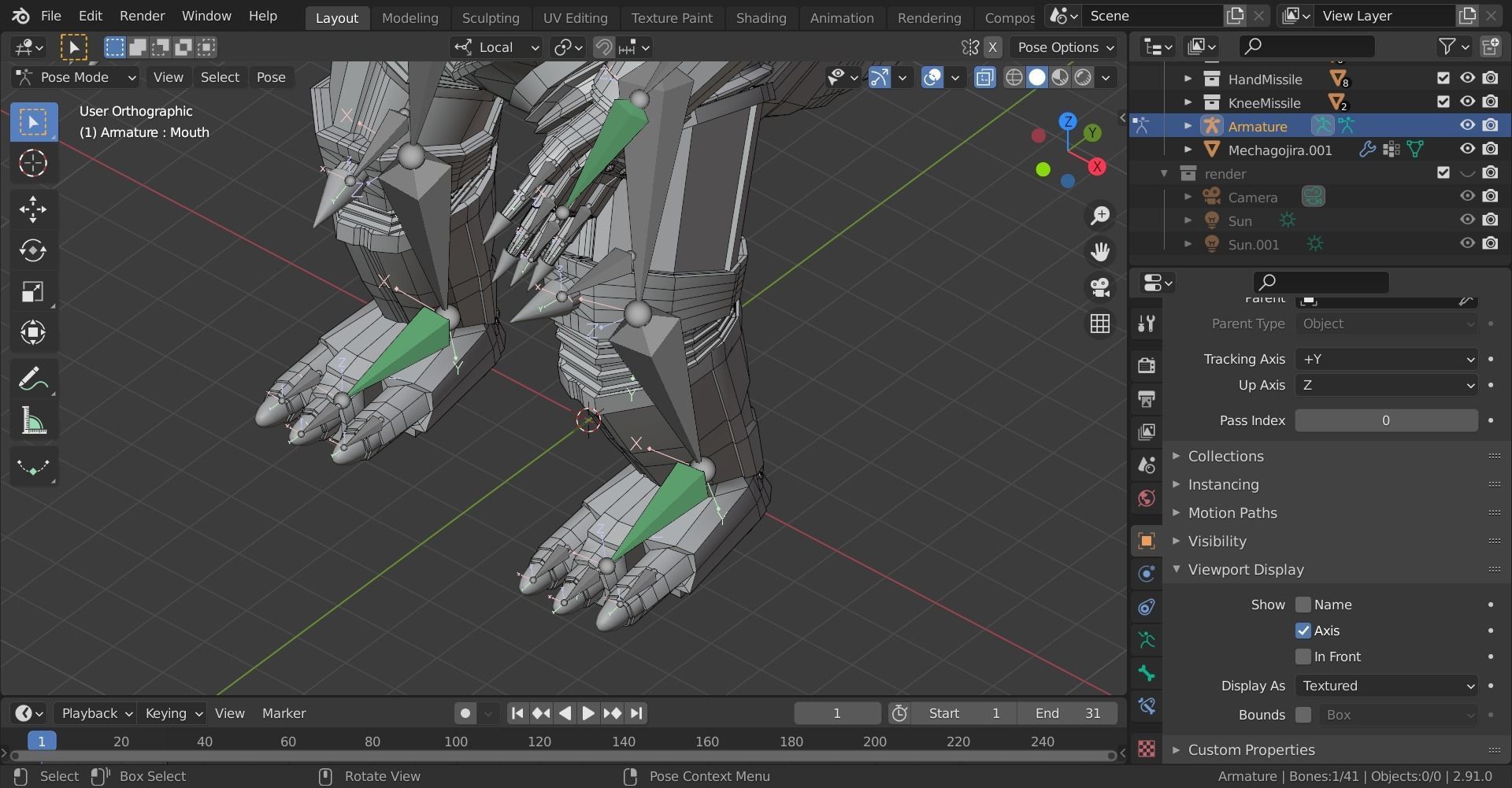
Task: Open the Local transform orientation dropdown
Action: pyautogui.click(x=496, y=47)
